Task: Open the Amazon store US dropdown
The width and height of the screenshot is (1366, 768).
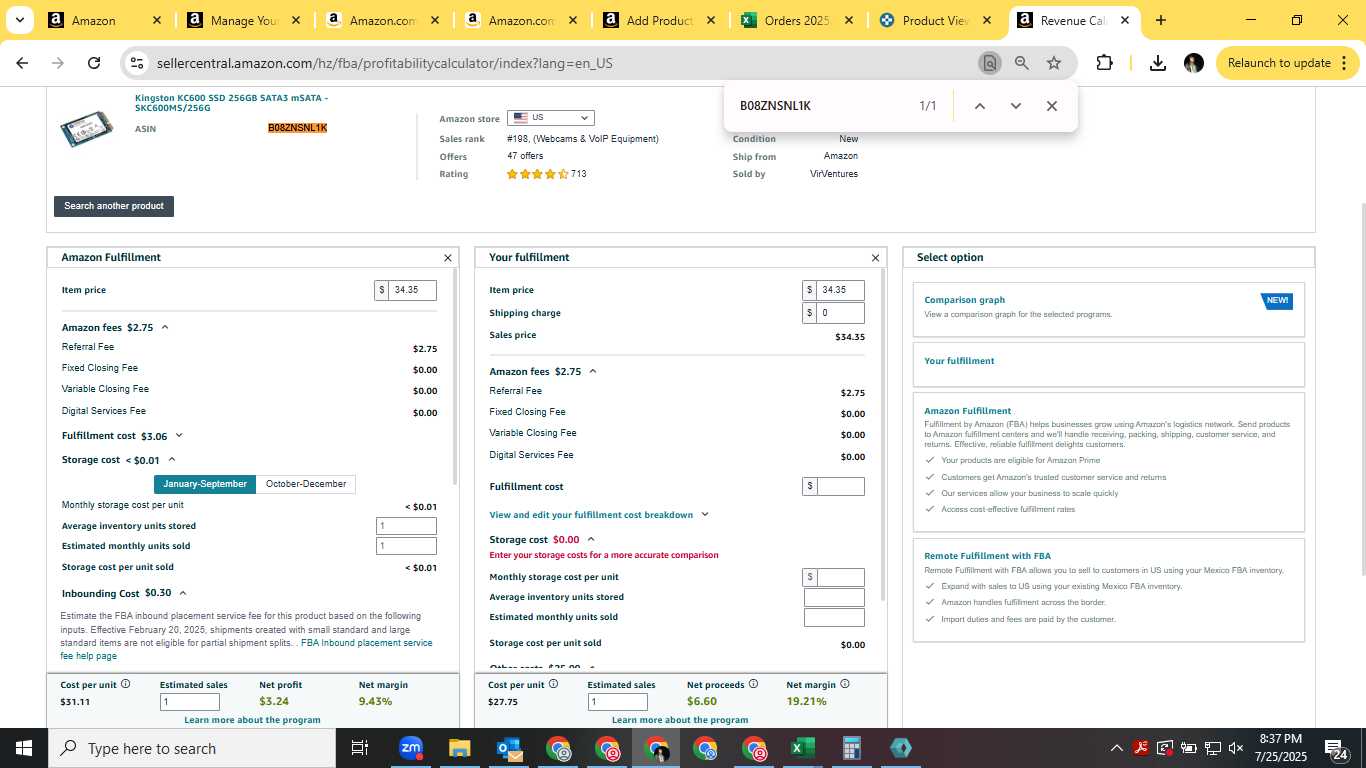Action: coord(550,118)
